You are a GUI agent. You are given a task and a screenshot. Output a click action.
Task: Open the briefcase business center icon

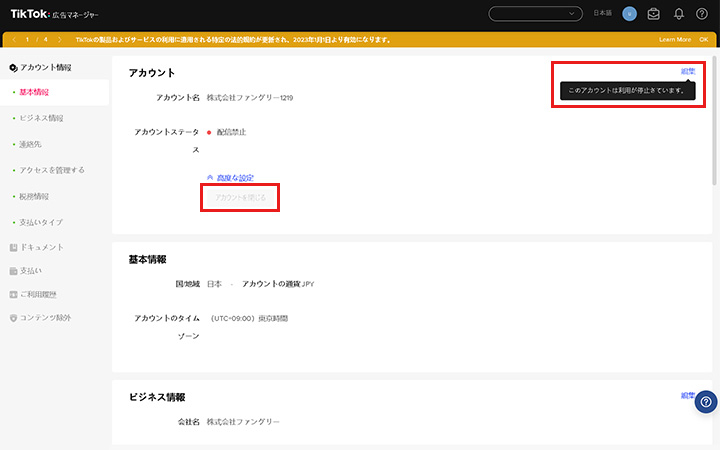(x=653, y=14)
